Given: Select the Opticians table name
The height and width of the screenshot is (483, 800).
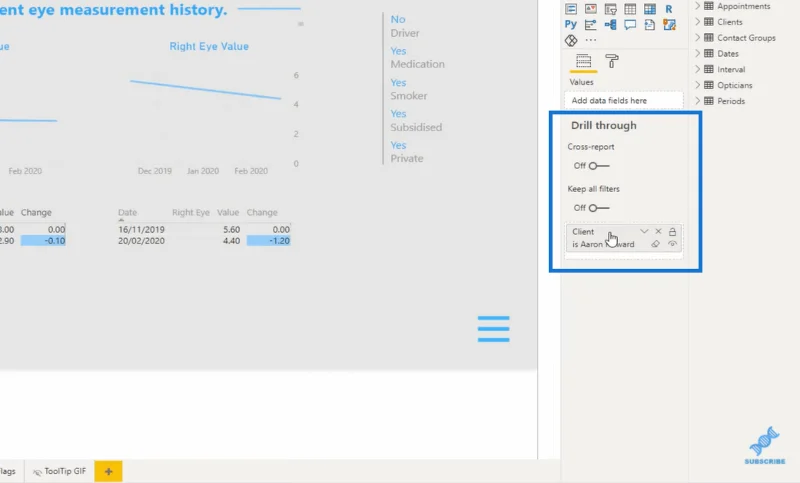Looking at the screenshot, I should (735, 85).
